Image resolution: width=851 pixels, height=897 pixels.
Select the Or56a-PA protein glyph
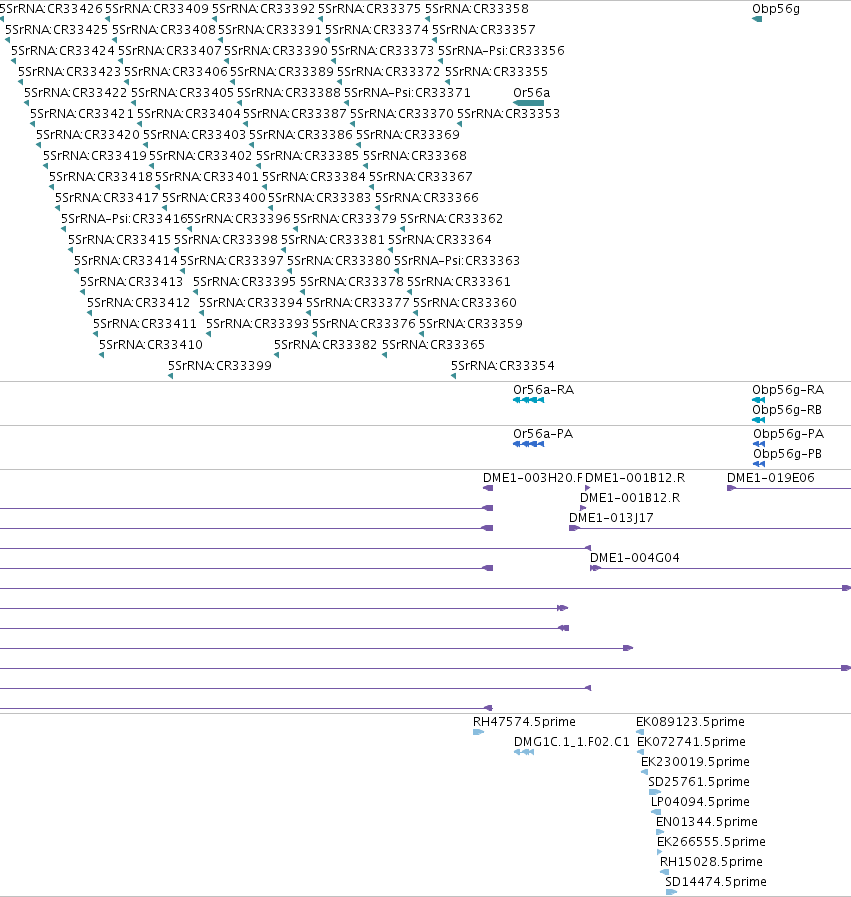(x=528, y=444)
